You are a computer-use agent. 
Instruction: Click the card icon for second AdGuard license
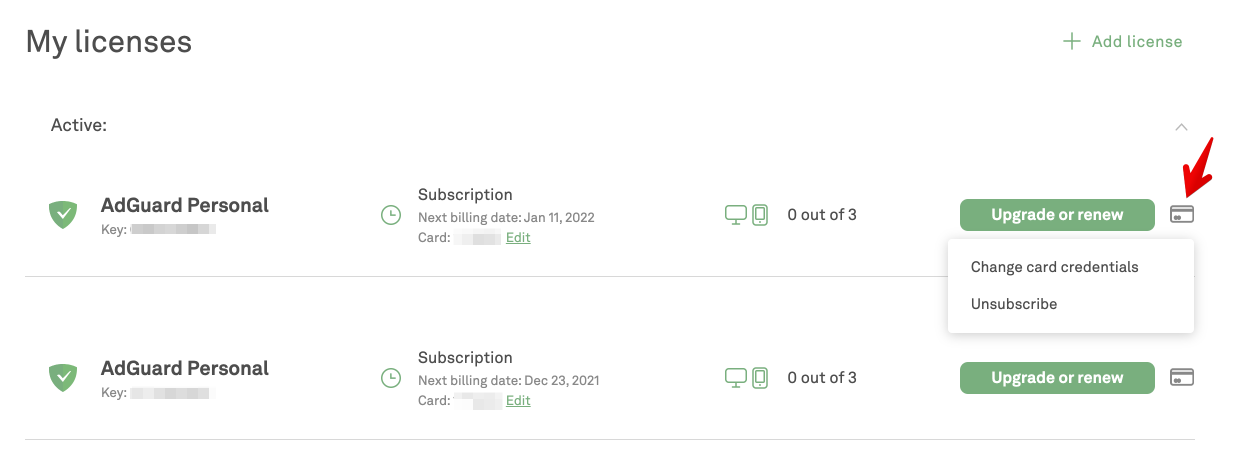(1182, 377)
